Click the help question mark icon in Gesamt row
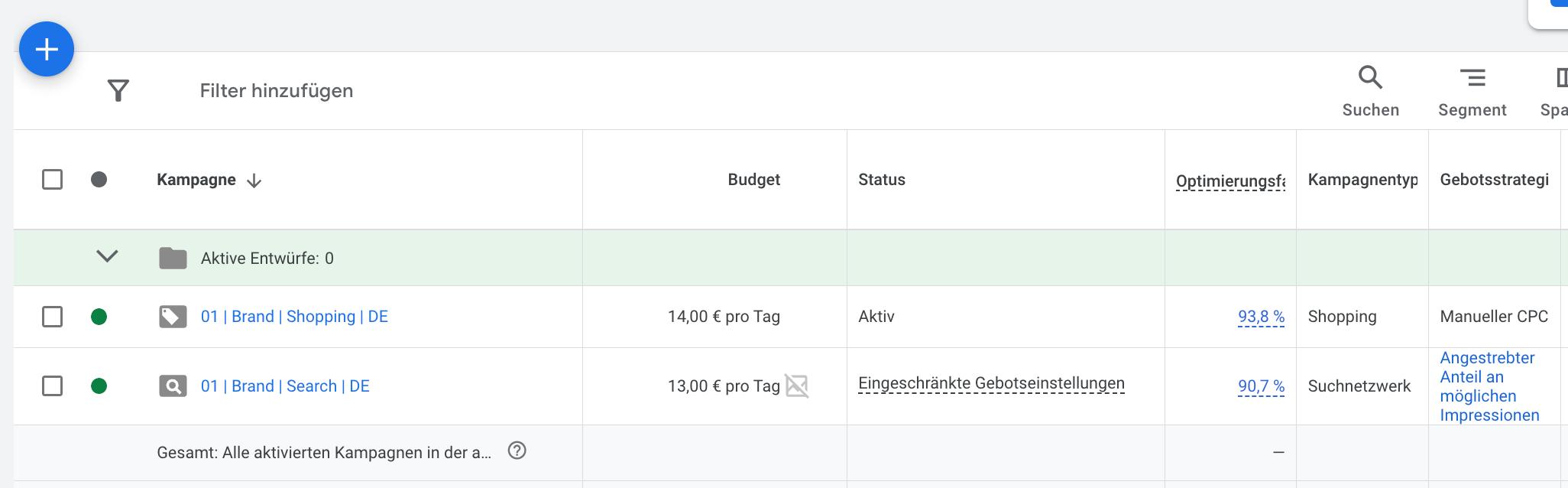 (517, 451)
